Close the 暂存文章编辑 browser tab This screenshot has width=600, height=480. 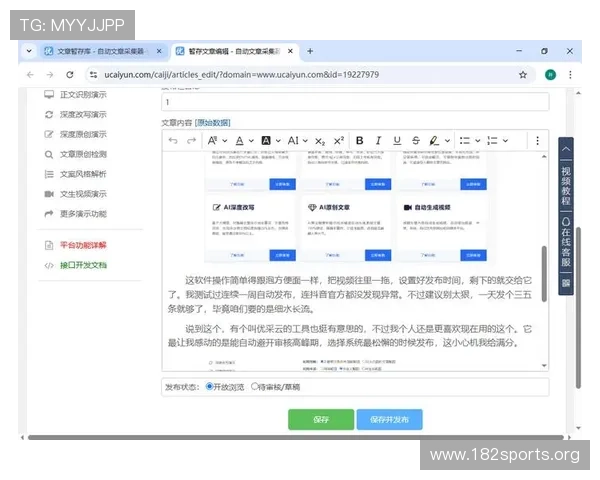tap(290, 51)
